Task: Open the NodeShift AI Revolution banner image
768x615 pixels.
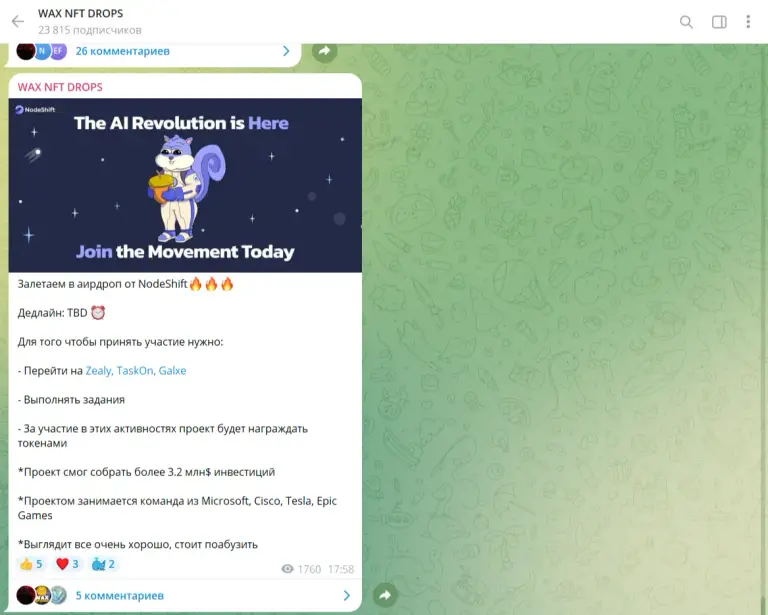Action: coord(185,185)
